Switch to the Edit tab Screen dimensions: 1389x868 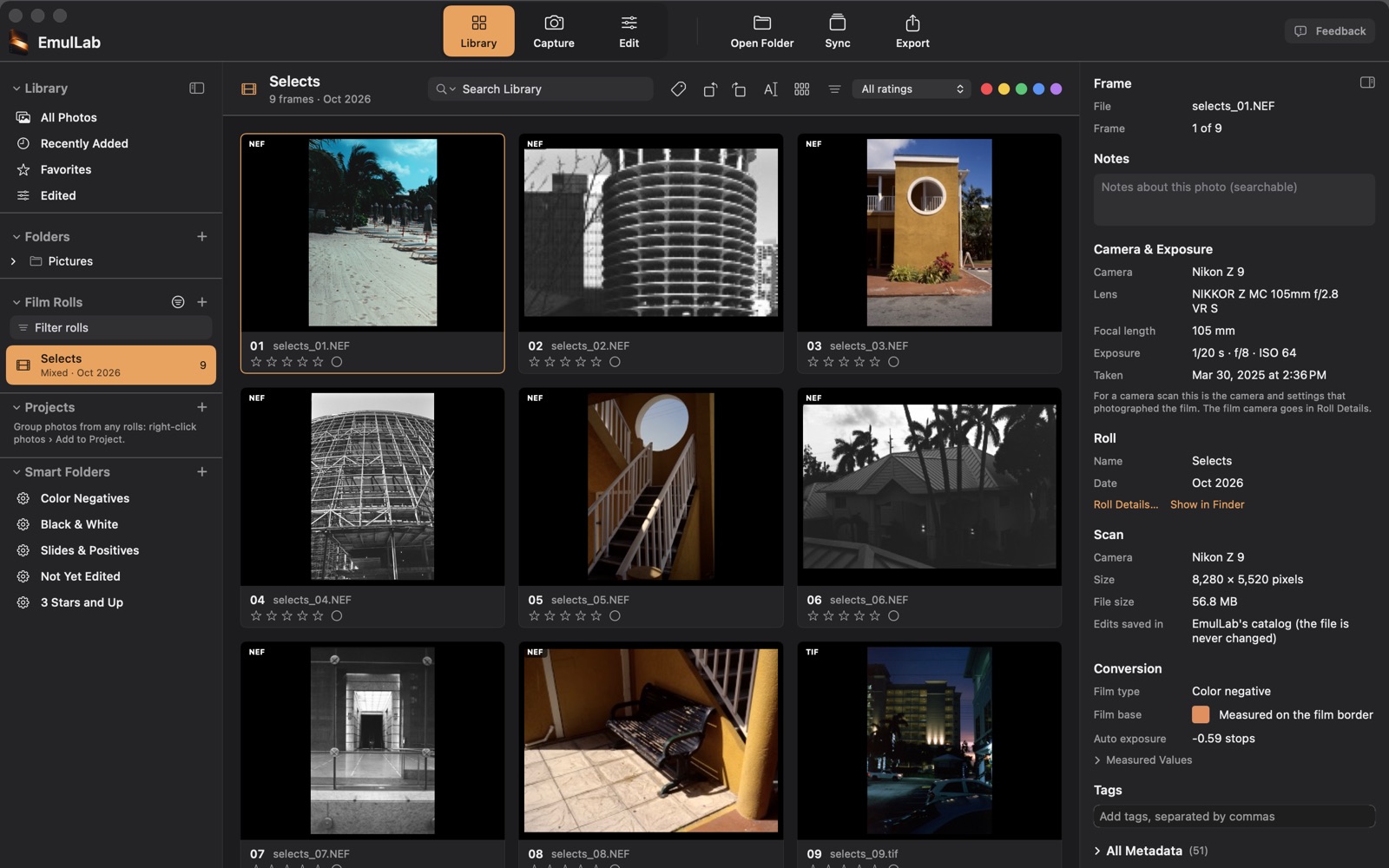pyautogui.click(x=629, y=31)
